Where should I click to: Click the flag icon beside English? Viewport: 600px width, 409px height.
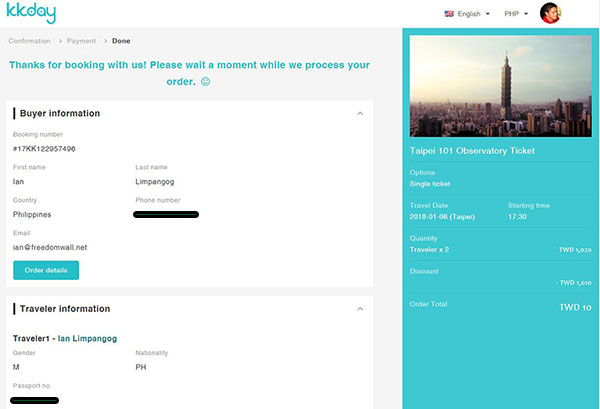[x=449, y=14]
